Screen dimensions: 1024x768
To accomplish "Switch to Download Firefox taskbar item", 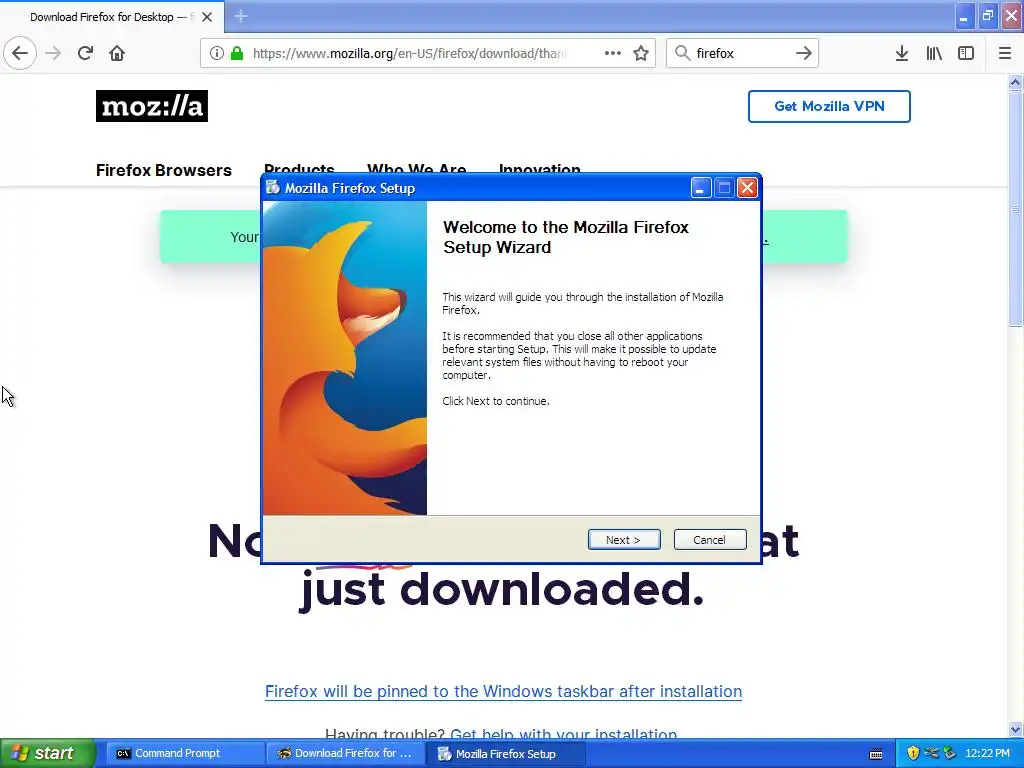I will (x=345, y=753).
